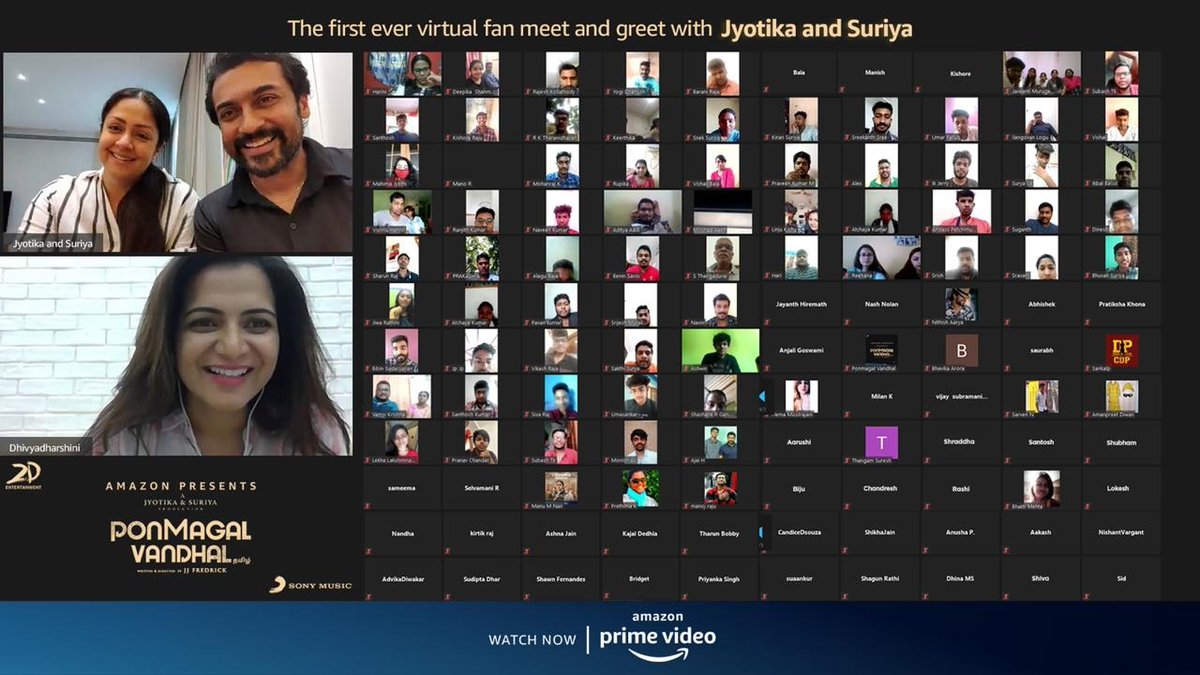Click the Jyotika and Suriya name label
The width and height of the screenshot is (1200, 675).
pyautogui.click(x=53, y=243)
